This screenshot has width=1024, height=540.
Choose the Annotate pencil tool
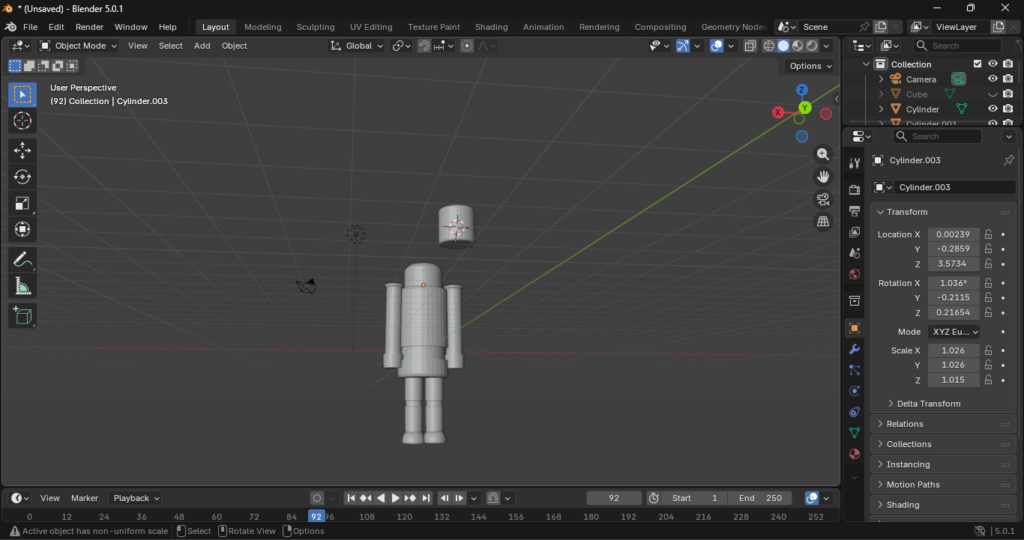(x=22, y=259)
